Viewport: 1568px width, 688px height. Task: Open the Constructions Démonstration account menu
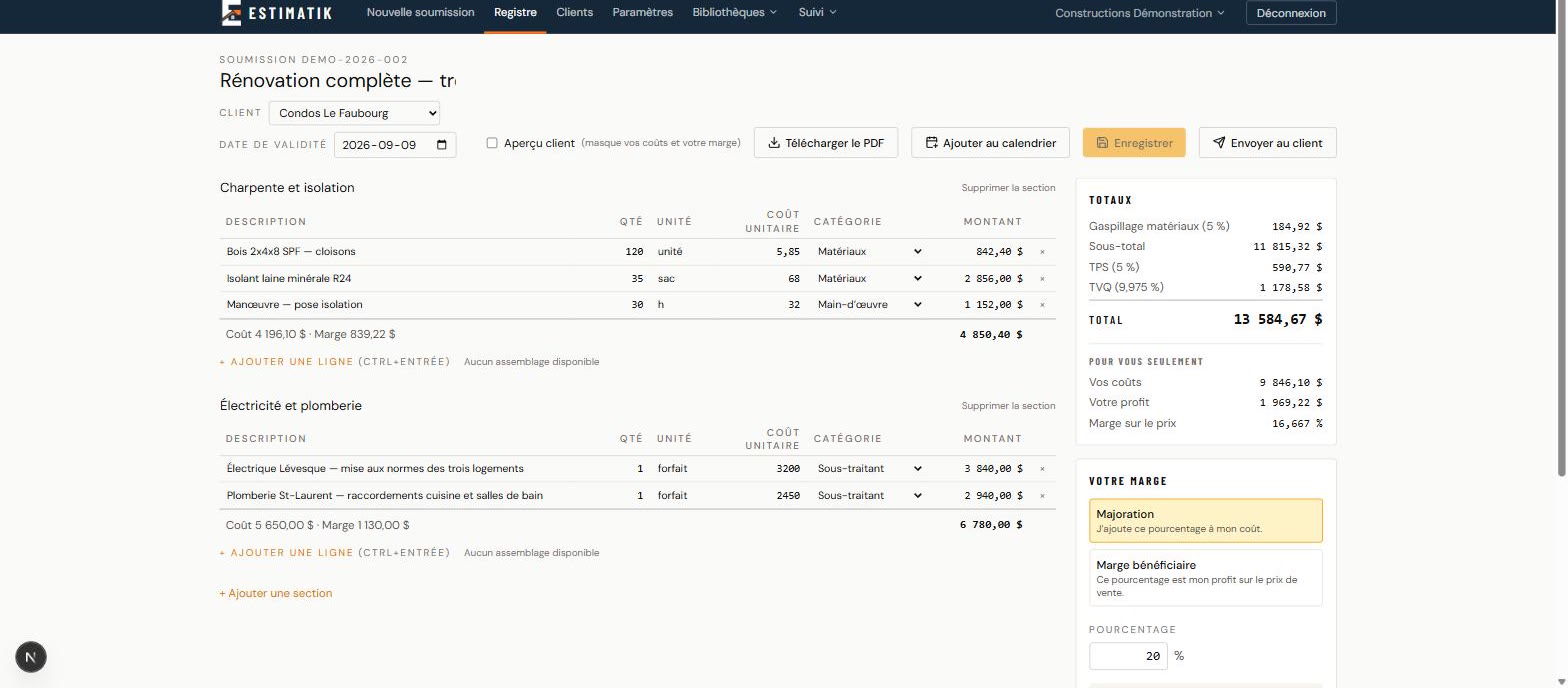(x=1139, y=13)
